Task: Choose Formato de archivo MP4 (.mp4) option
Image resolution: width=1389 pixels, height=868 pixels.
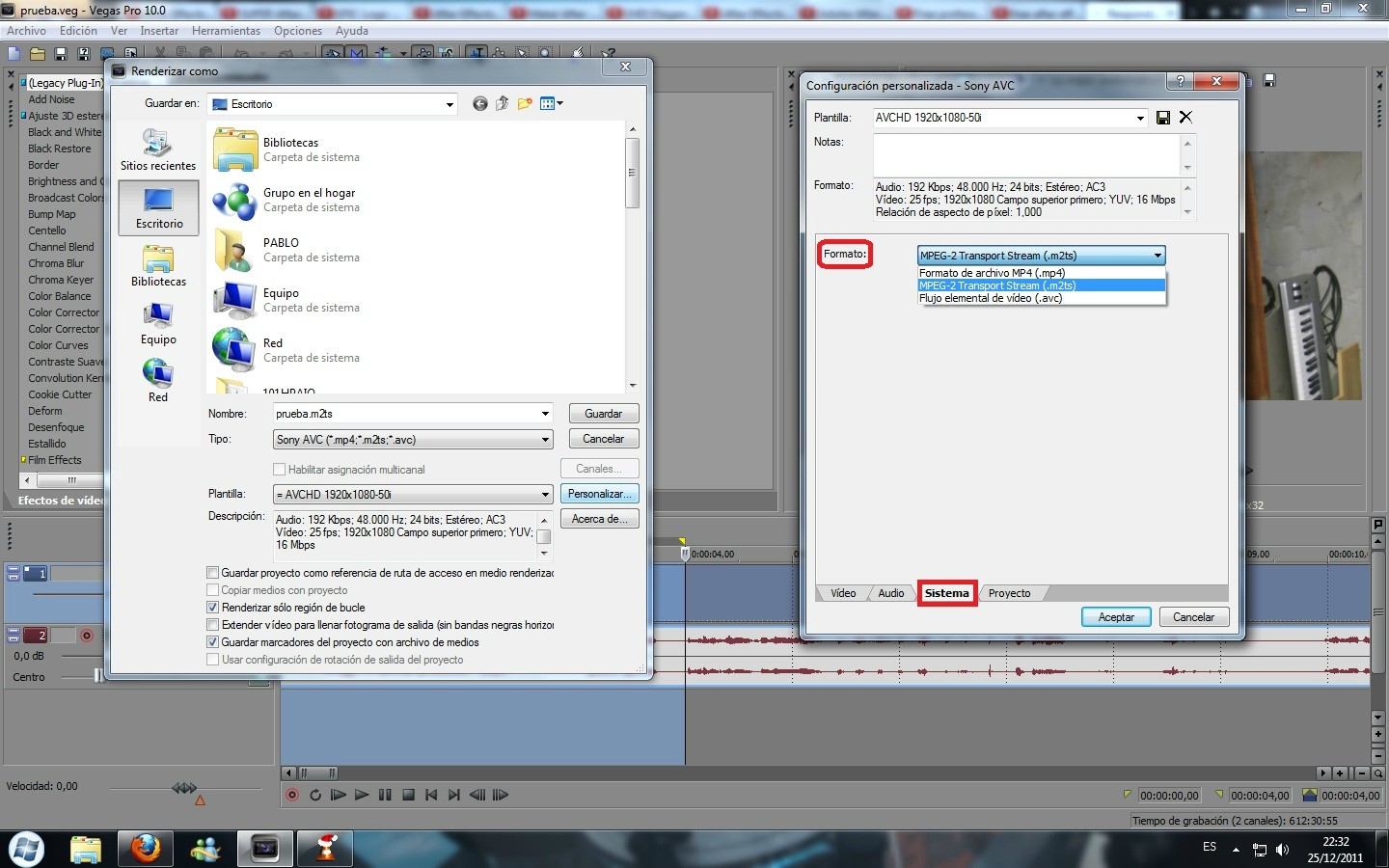Action: (x=1042, y=273)
